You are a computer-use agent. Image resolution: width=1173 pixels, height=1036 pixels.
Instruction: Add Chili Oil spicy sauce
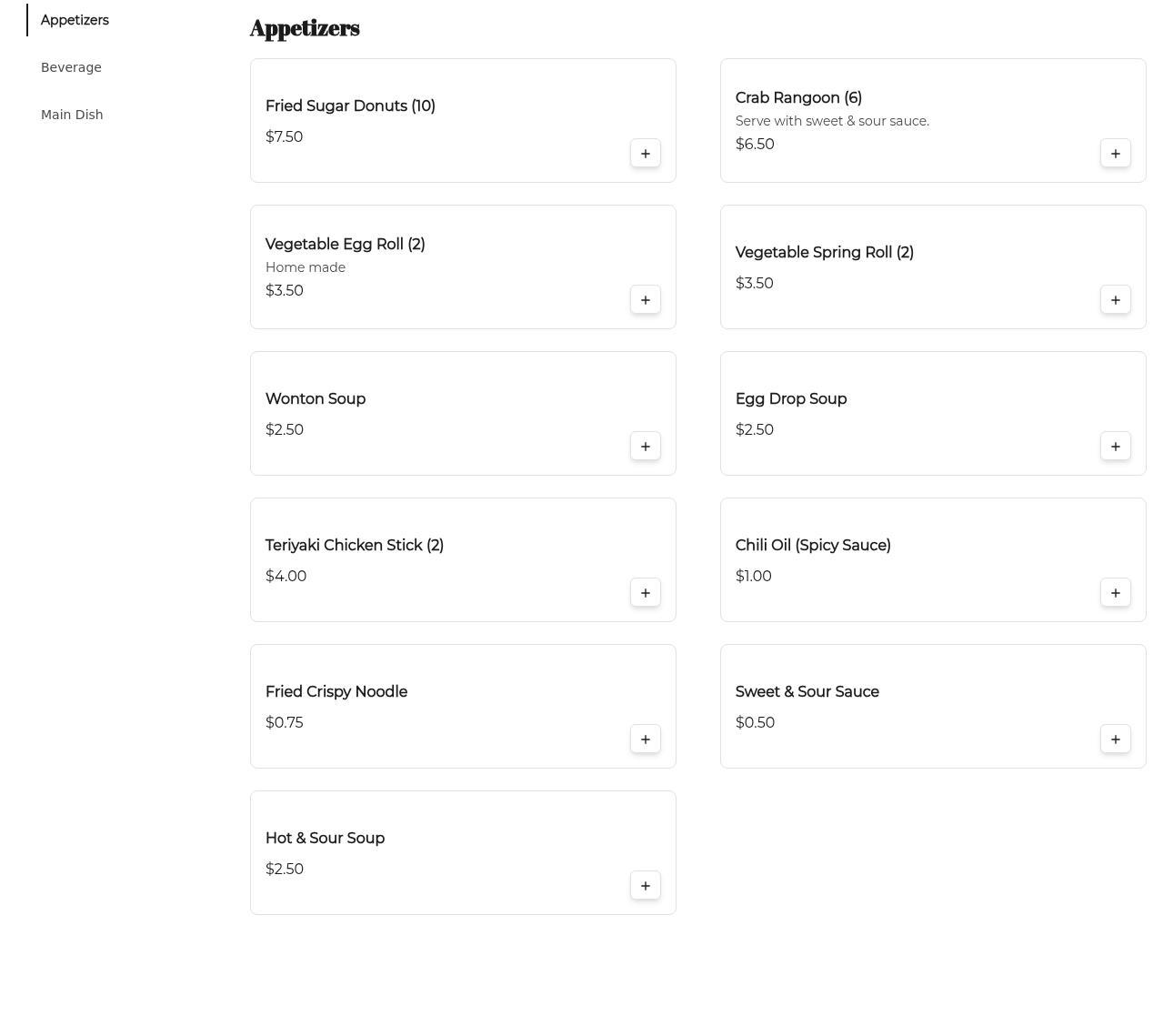[x=1115, y=593]
